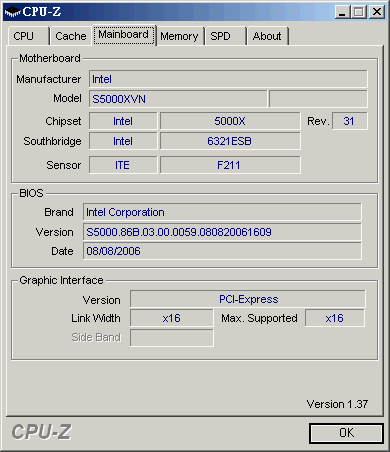
Task: Click the Sensor label
Action: click(x=64, y=165)
